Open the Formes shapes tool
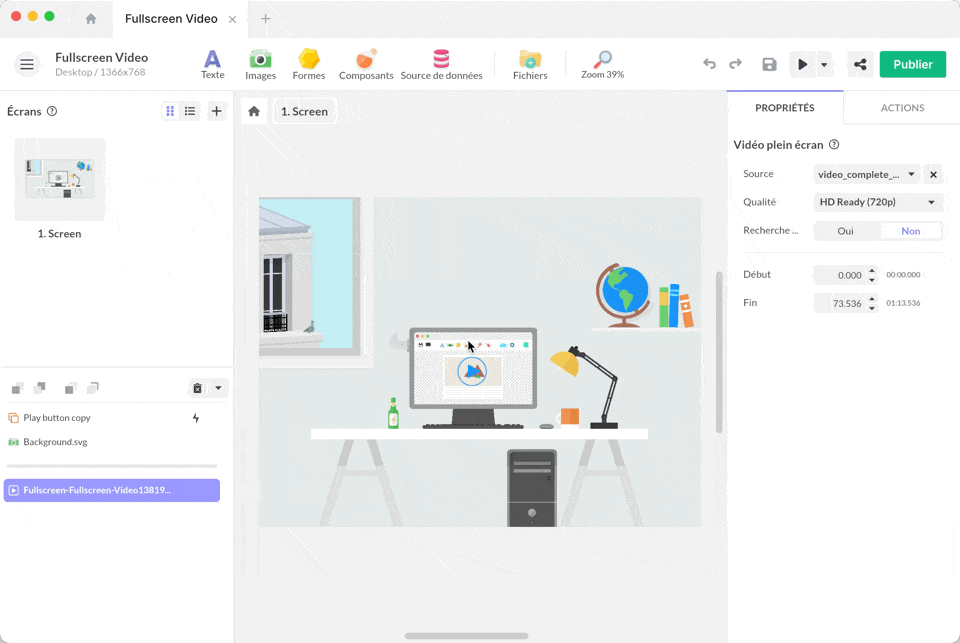This screenshot has width=960, height=643. click(x=309, y=64)
